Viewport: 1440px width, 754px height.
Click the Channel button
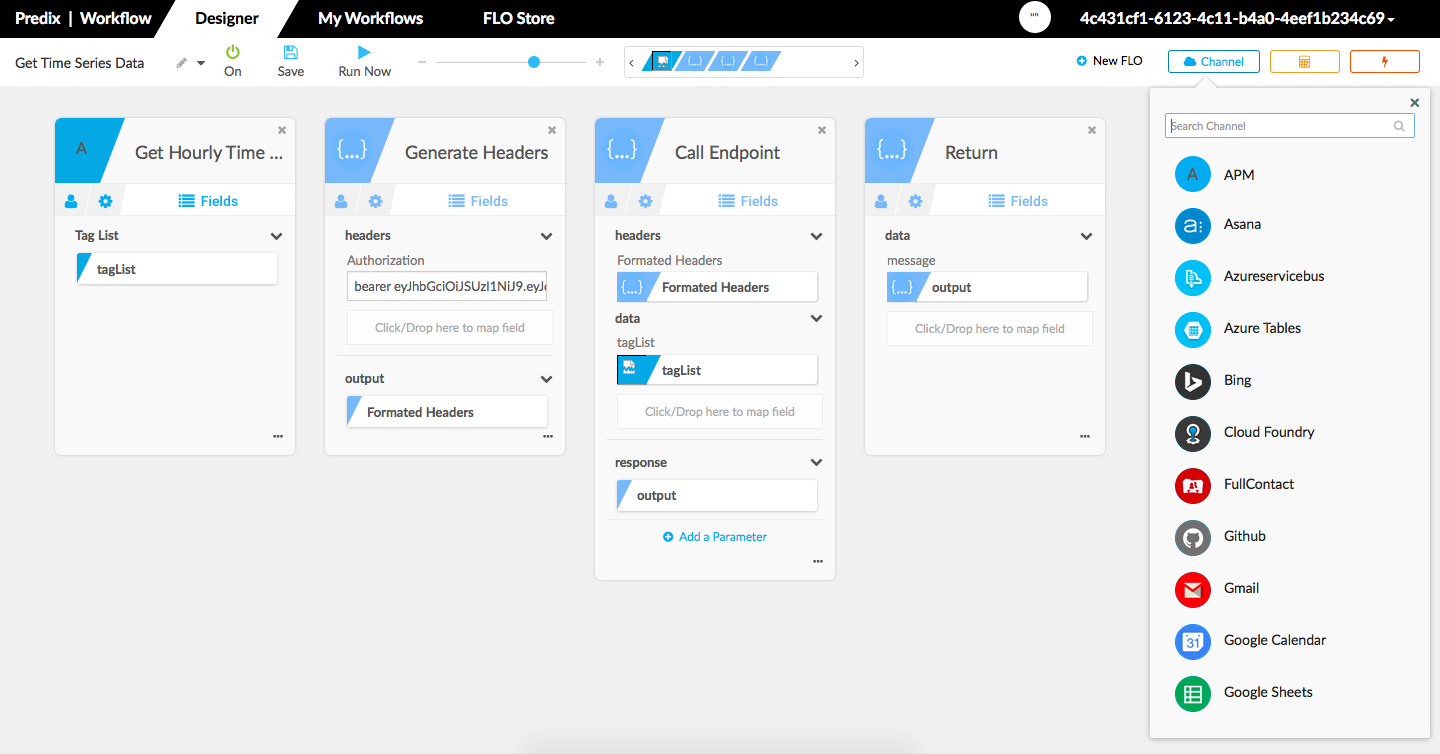tap(1213, 62)
